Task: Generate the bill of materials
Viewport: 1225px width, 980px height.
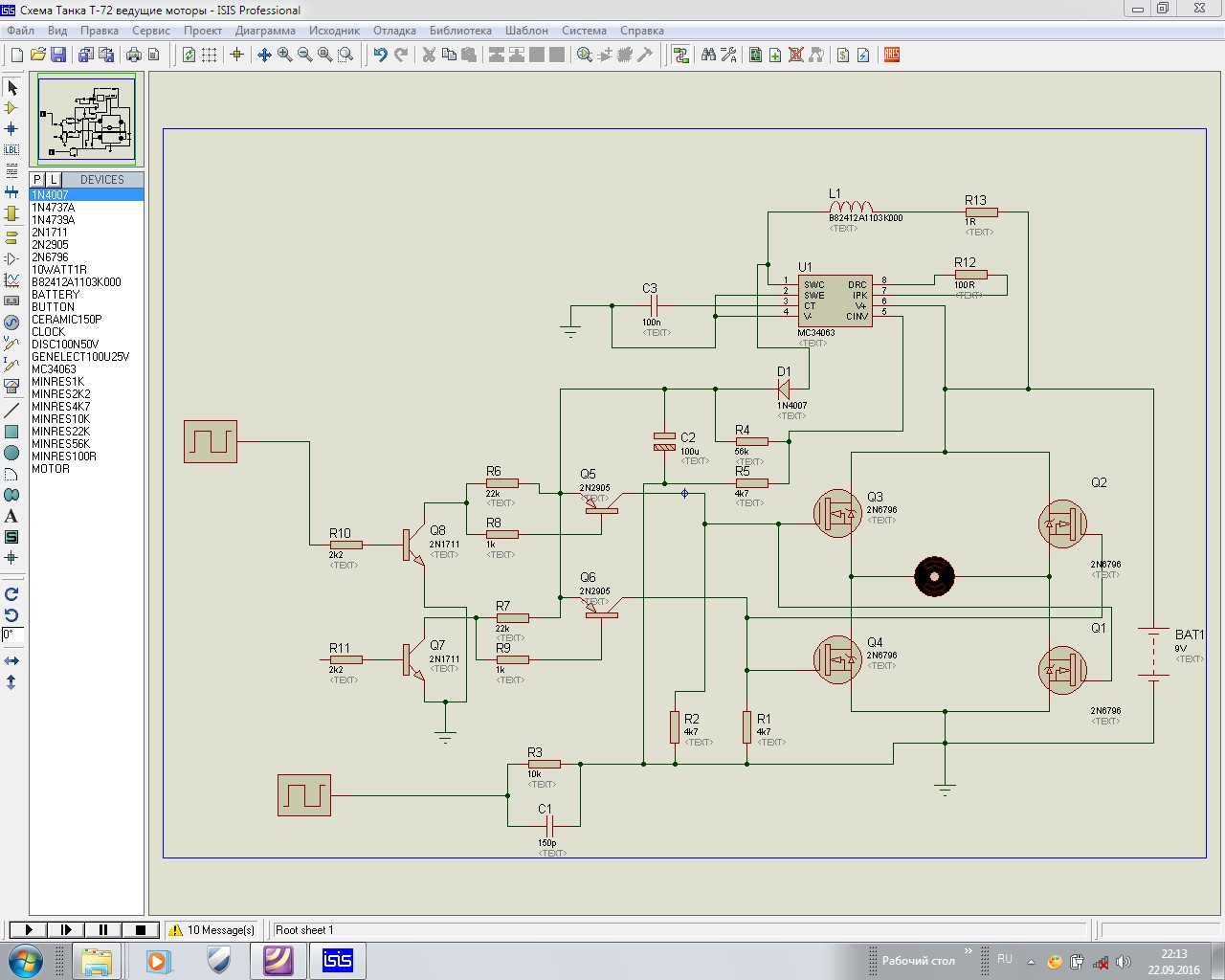Action: tap(843, 55)
